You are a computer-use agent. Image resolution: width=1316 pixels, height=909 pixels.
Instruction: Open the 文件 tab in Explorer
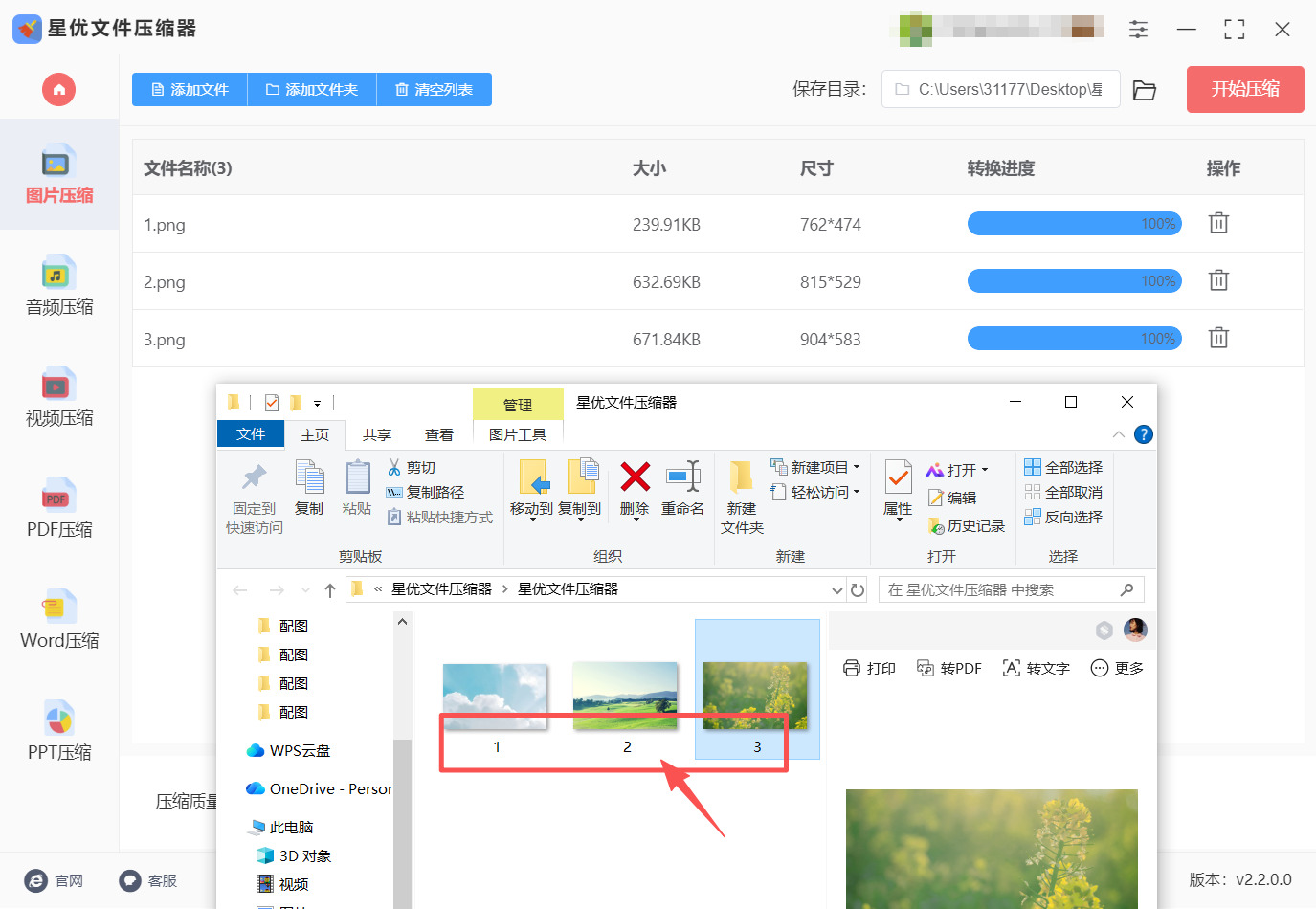point(251,433)
